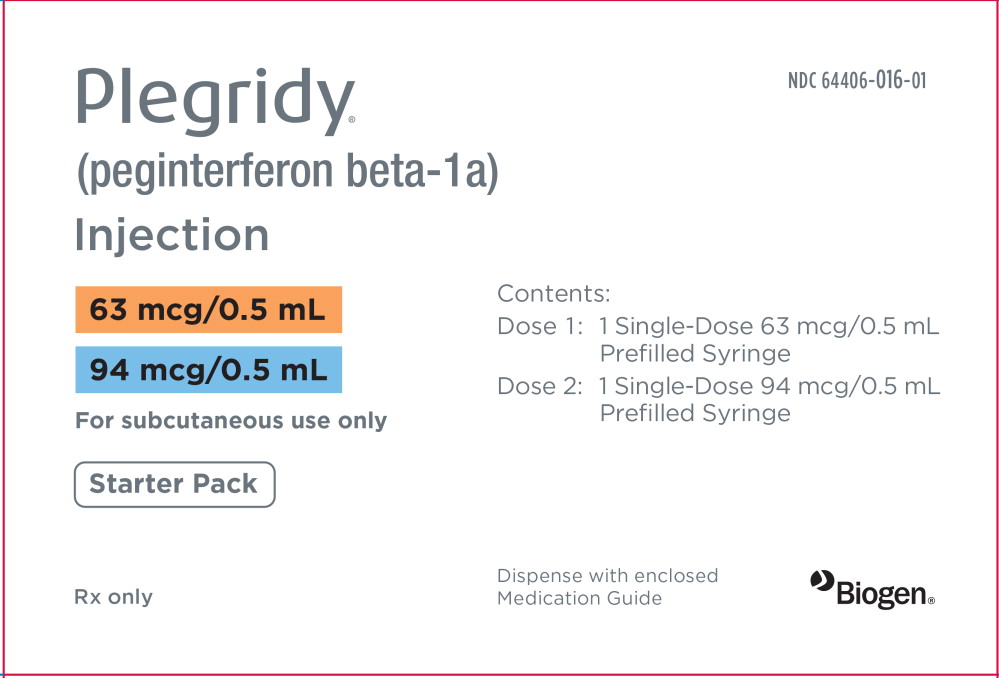Click the Biogen swirl logo icon
The height and width of the screenshot is (678, 999).
pyautogui.click(x=822, y=580)
